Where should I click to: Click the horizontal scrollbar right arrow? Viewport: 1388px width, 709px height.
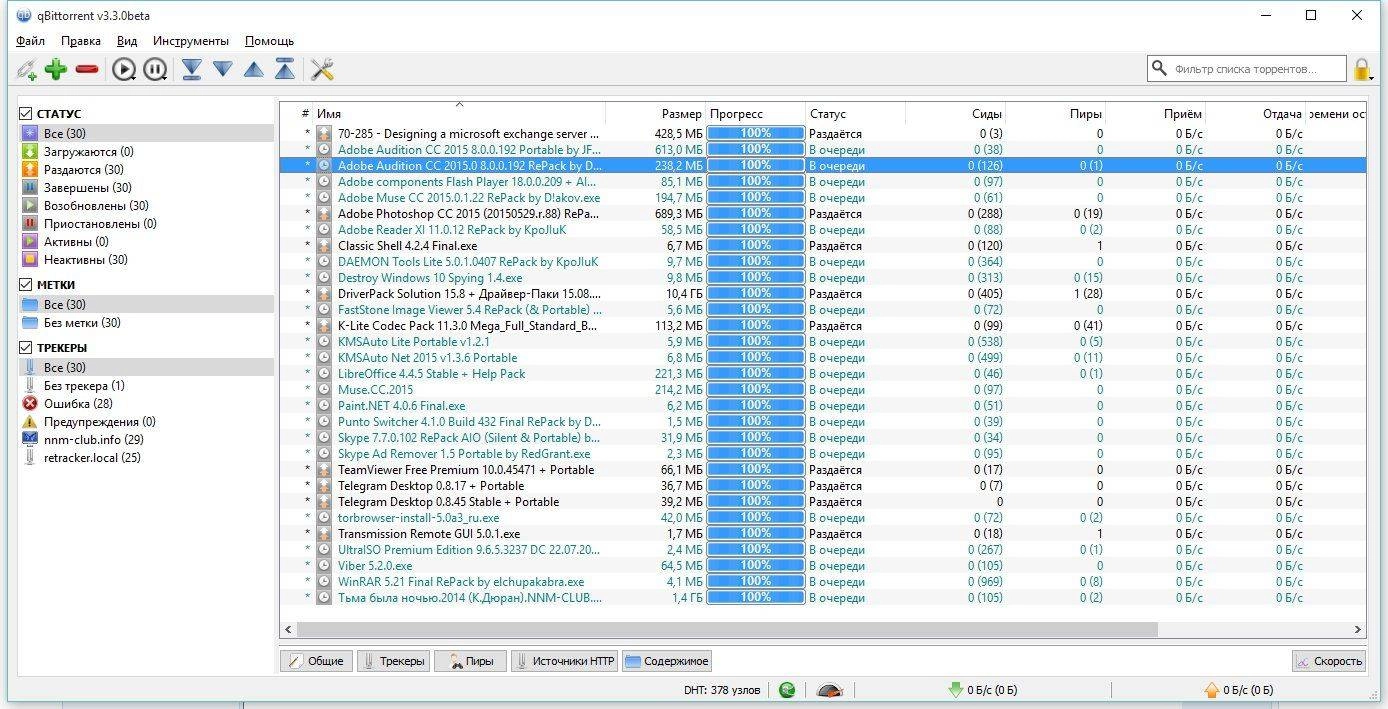[1358, 630]
